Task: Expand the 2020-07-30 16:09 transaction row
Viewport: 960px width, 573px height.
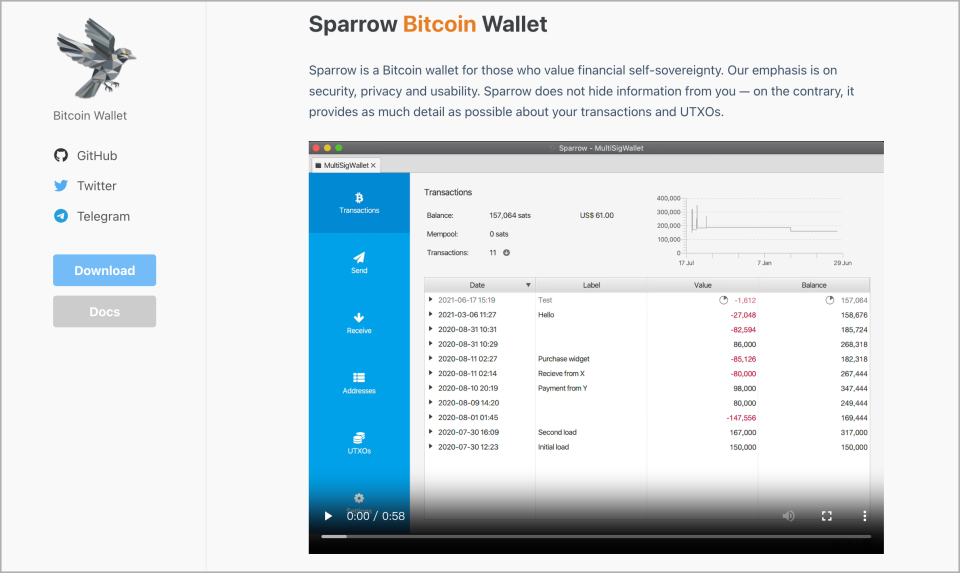Action: [x=430, y=432]
